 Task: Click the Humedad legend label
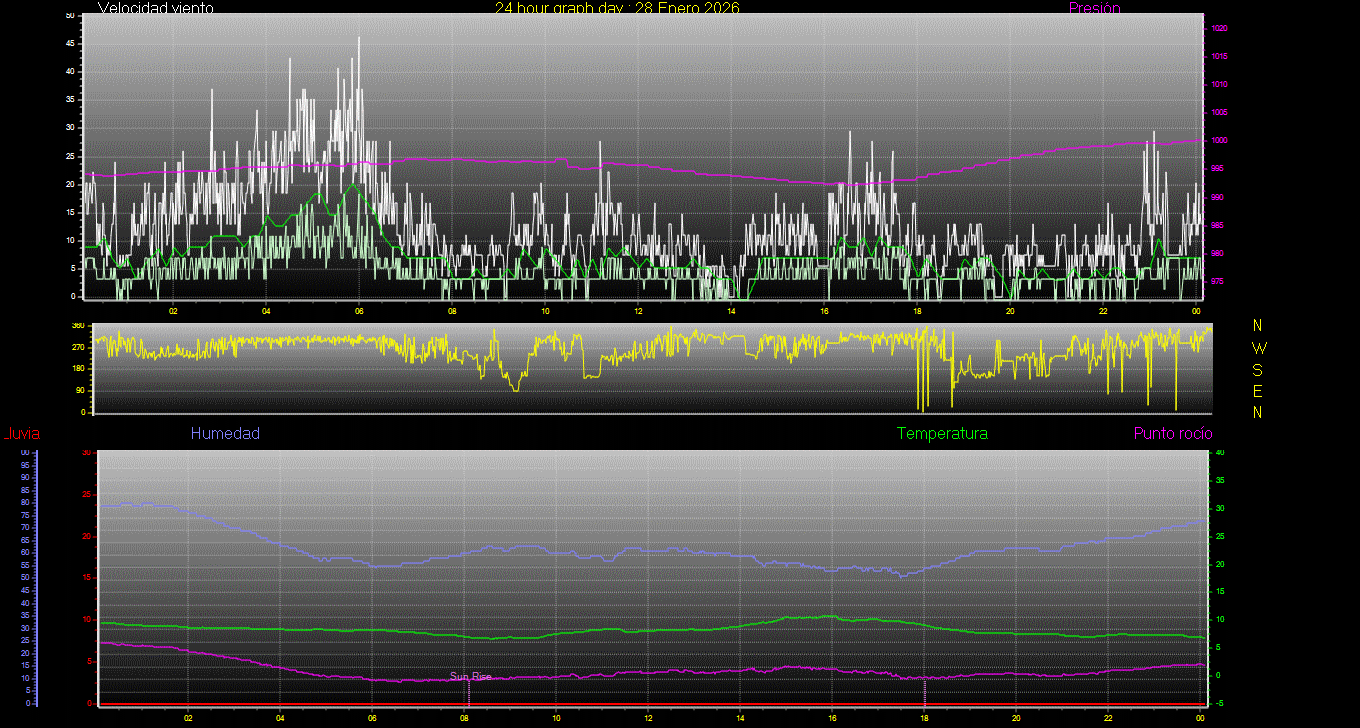point(225,433)
